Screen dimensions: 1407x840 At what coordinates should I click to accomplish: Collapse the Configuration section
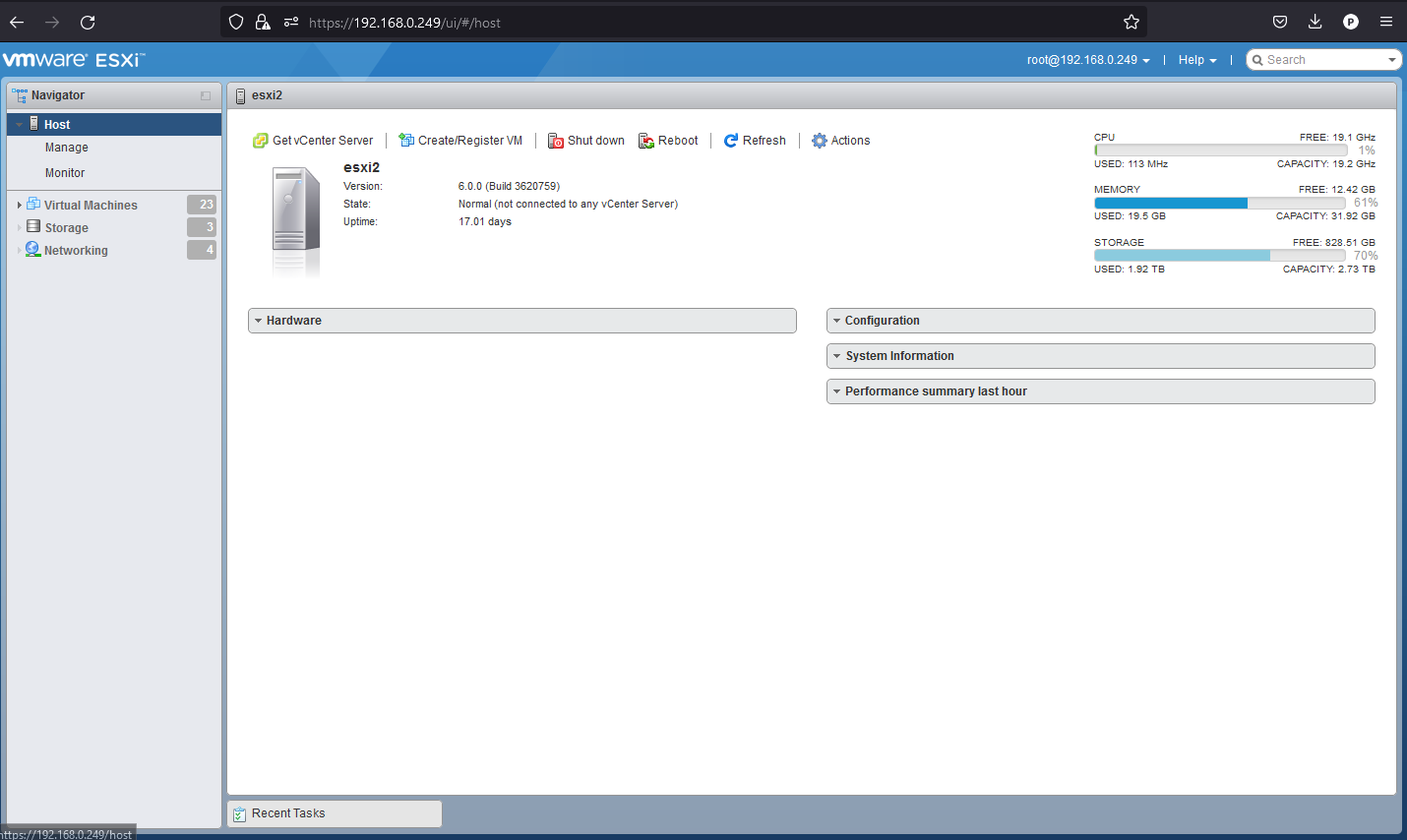(x=836, y=321)
